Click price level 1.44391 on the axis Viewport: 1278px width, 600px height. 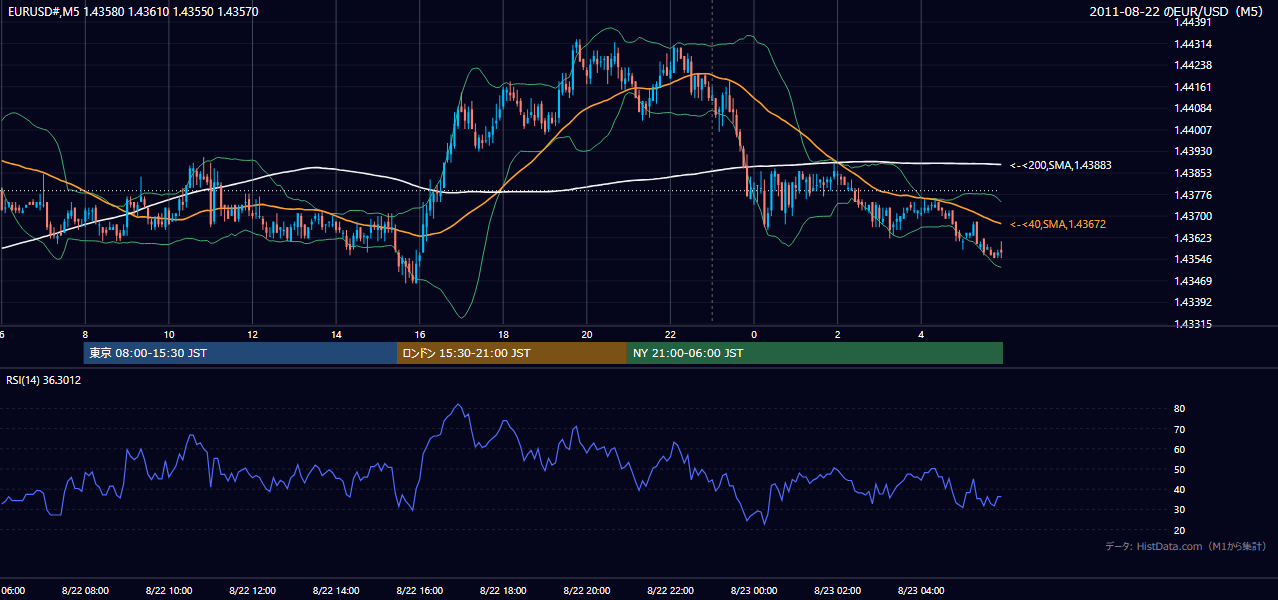[1192, 22]
